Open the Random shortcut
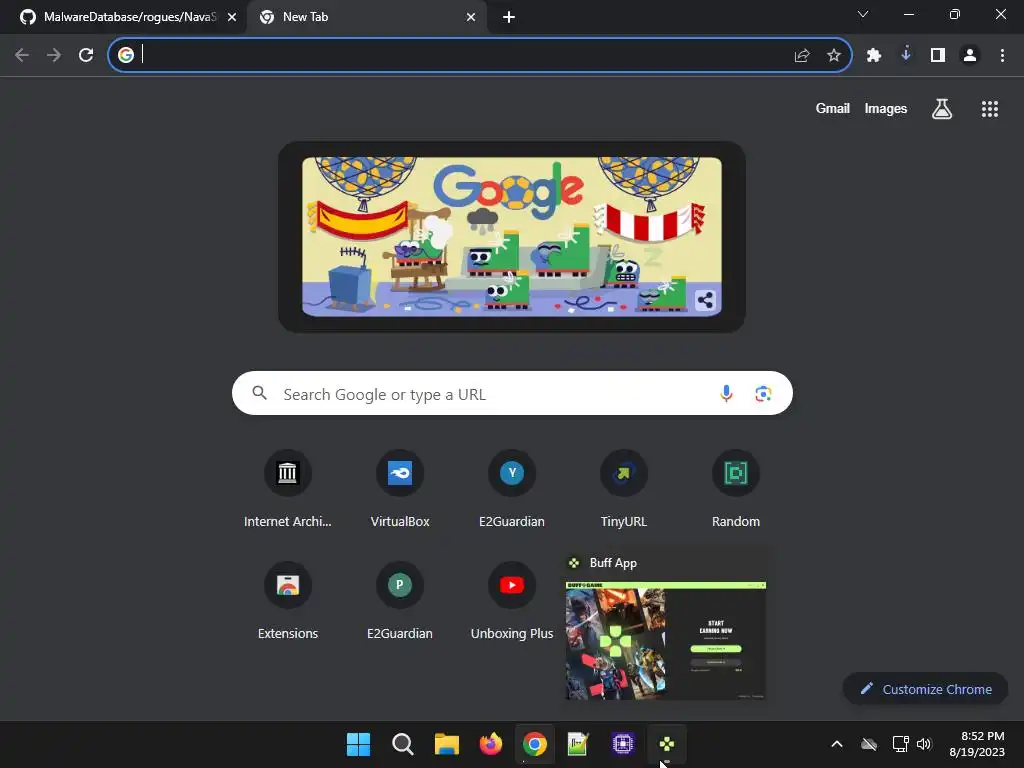This screenshot has height=768, width=1024. [x=736, y=489]
